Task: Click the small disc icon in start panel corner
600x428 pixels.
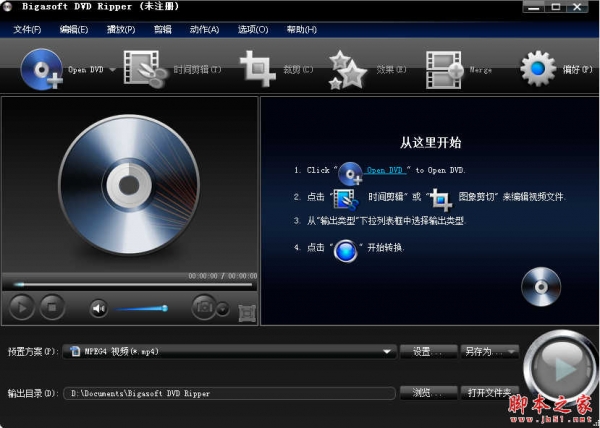Action: (541, 287)
